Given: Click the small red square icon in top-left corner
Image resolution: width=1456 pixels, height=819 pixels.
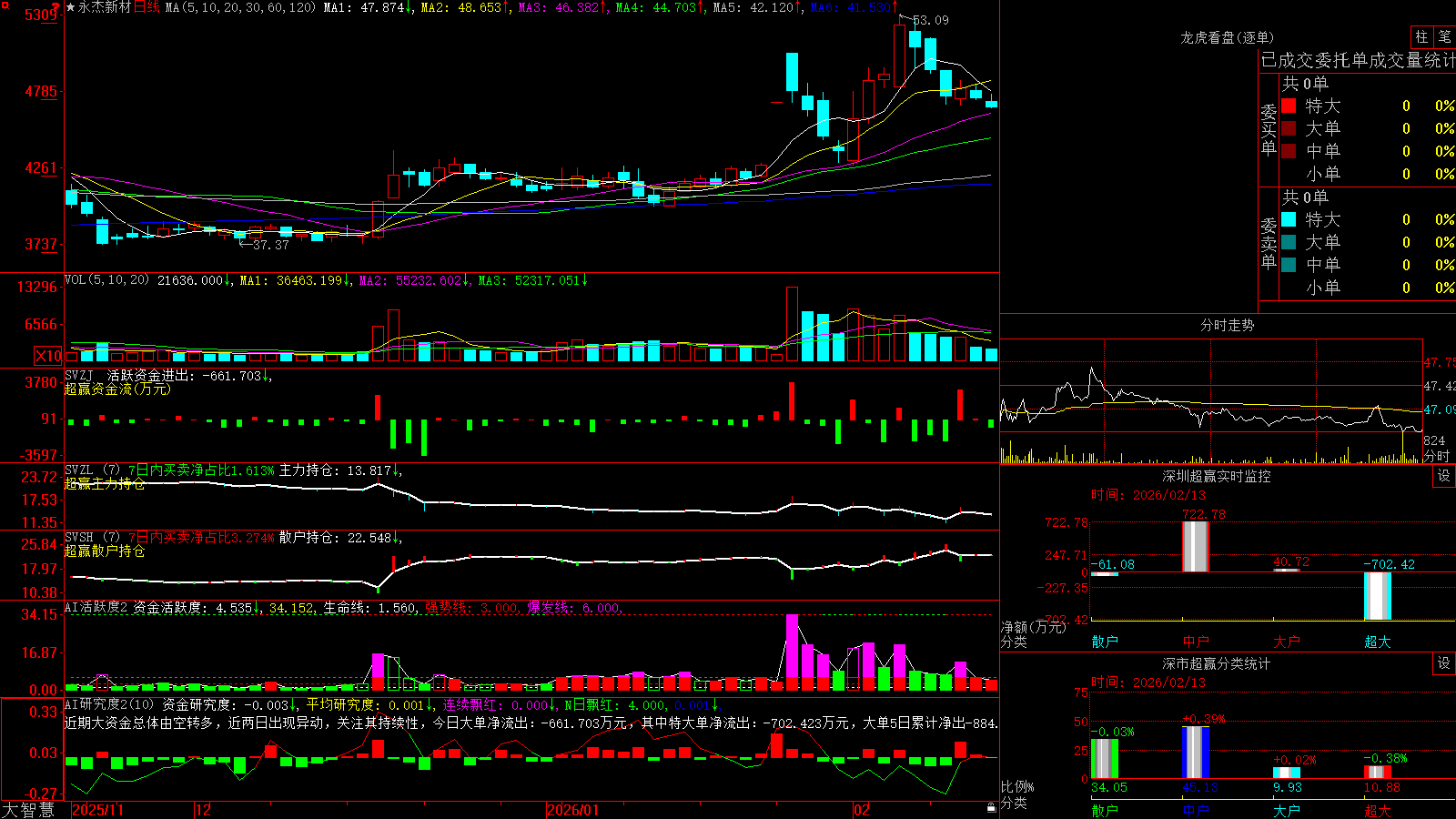Looking at the screenshot, I should [4, 5].
